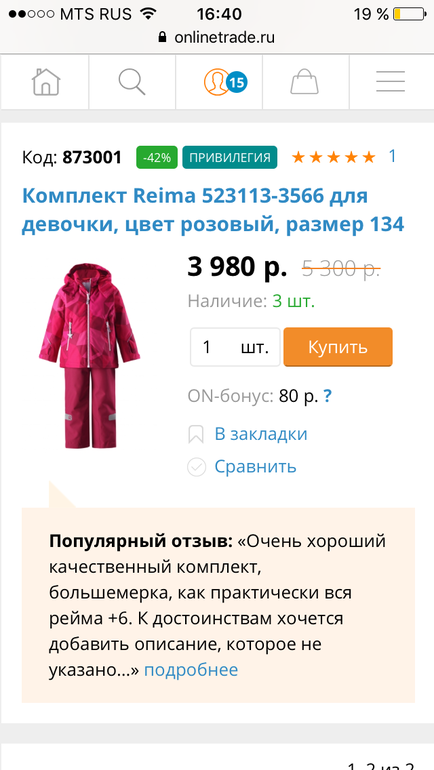Open user profile icon with 15 badge
Viewport: 434px width, 770px height.
point(225,82)
